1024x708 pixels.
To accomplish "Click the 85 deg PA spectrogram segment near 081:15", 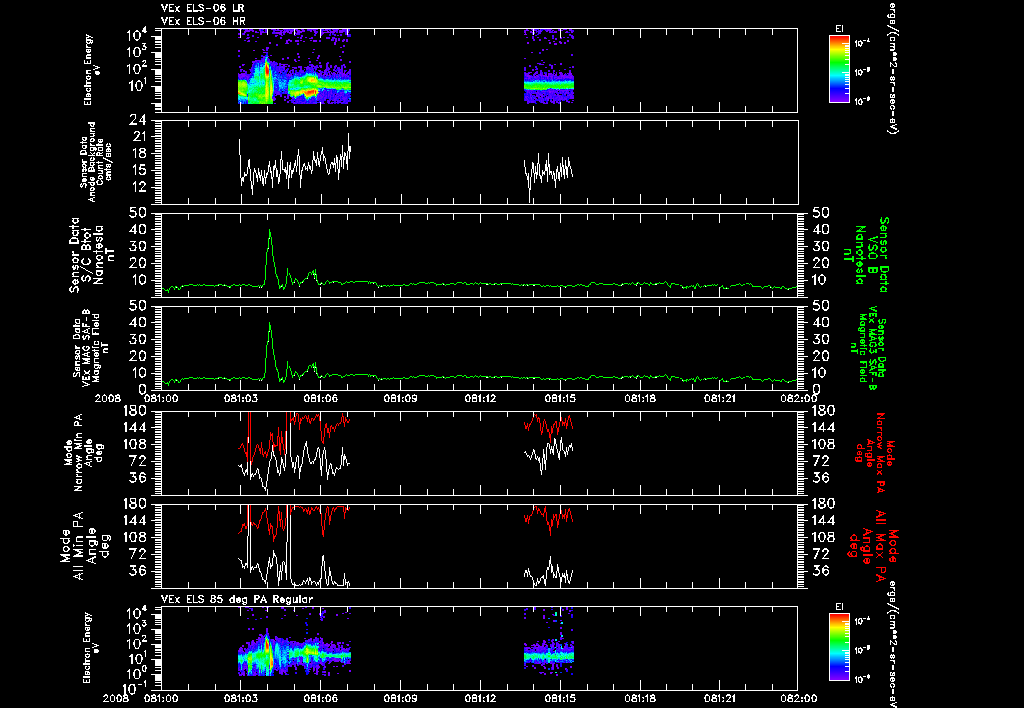I will 549,655.
